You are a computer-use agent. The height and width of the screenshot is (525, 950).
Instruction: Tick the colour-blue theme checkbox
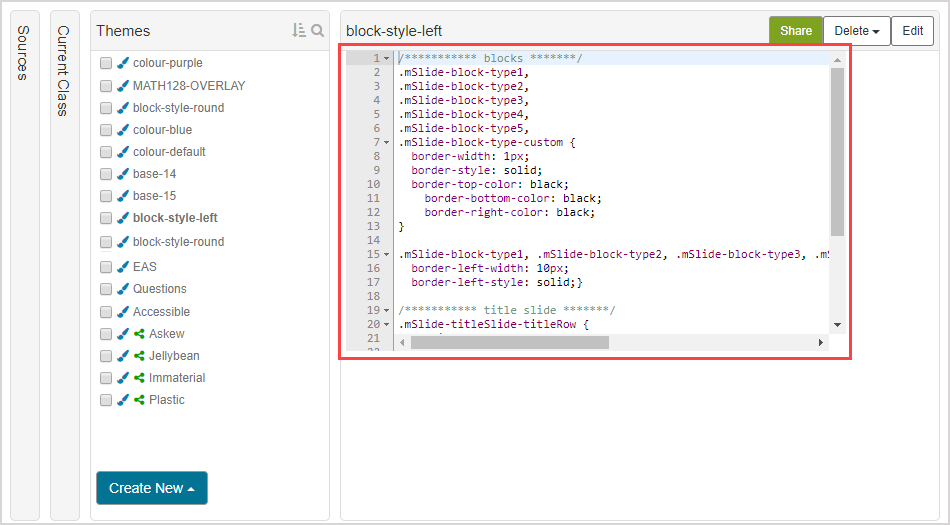click(x=106, y=130)
